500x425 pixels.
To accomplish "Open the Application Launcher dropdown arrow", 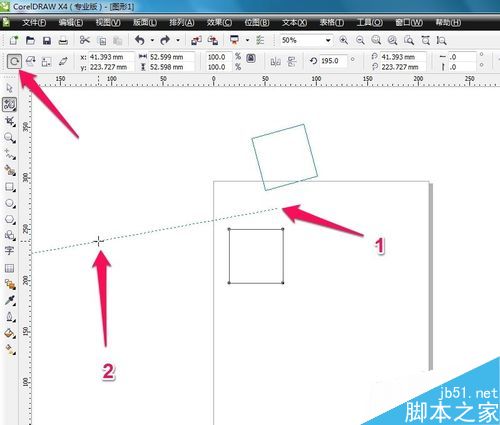I will (x=247, y=40).
